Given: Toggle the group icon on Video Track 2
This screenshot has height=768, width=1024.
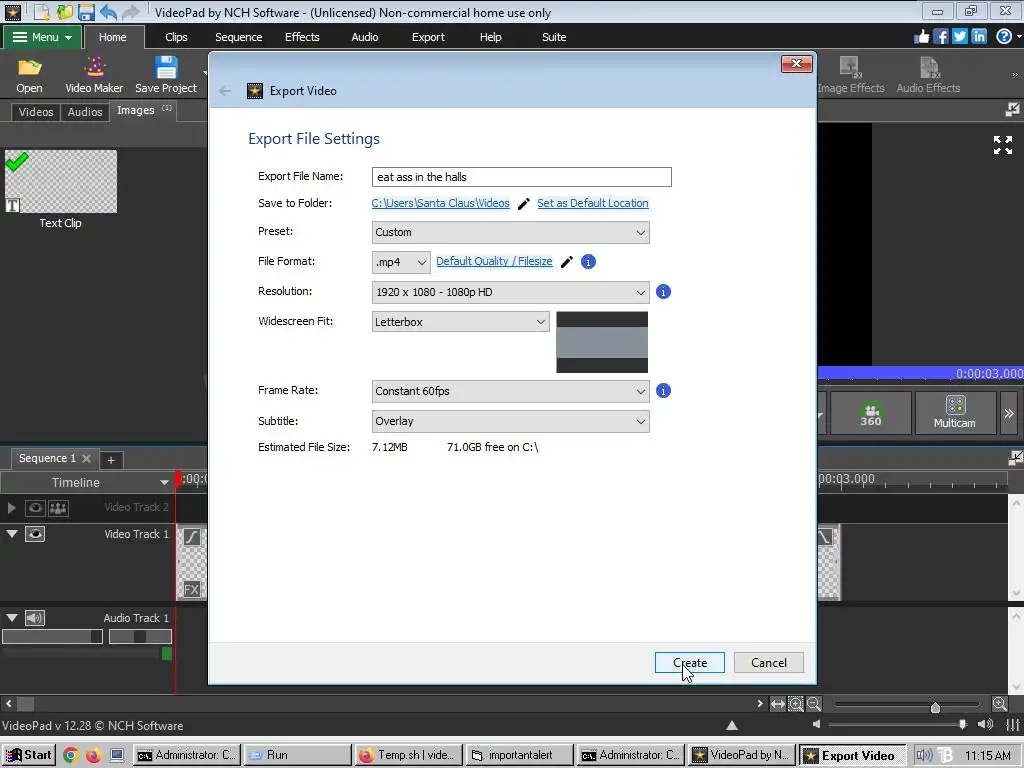Looking at the screenshot, I should tap(57, 507).
